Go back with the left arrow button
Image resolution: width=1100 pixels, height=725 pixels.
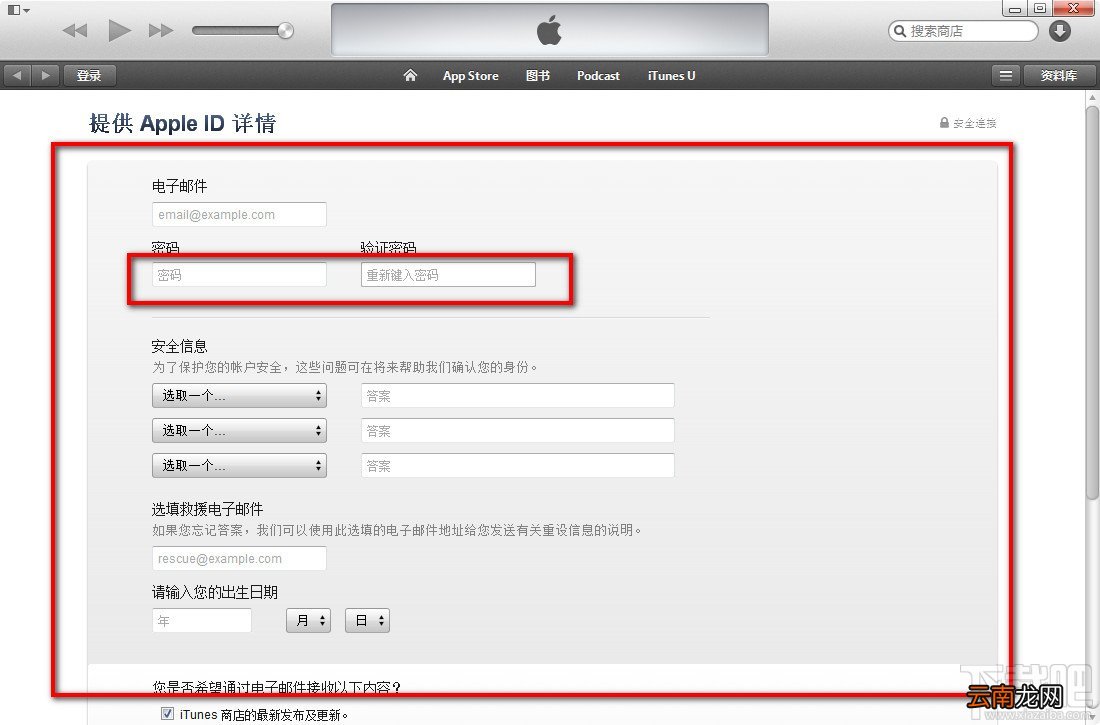[x=18, y=75]
